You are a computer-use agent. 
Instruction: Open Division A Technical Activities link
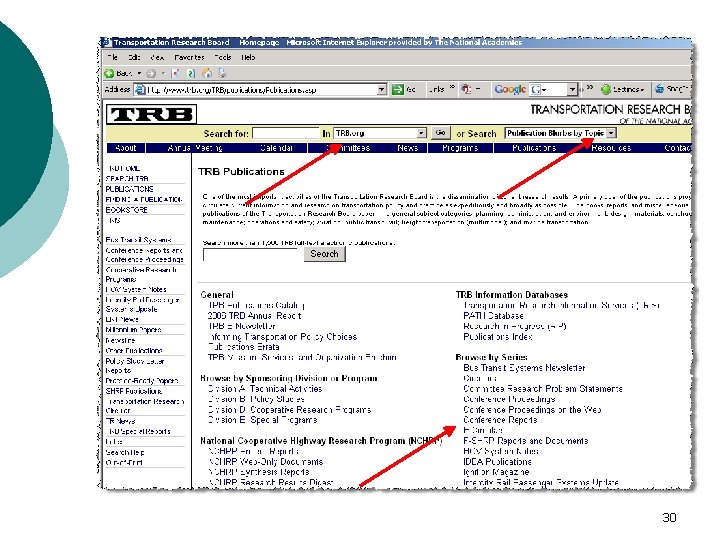pyautogui.click(x=264, y=388)
